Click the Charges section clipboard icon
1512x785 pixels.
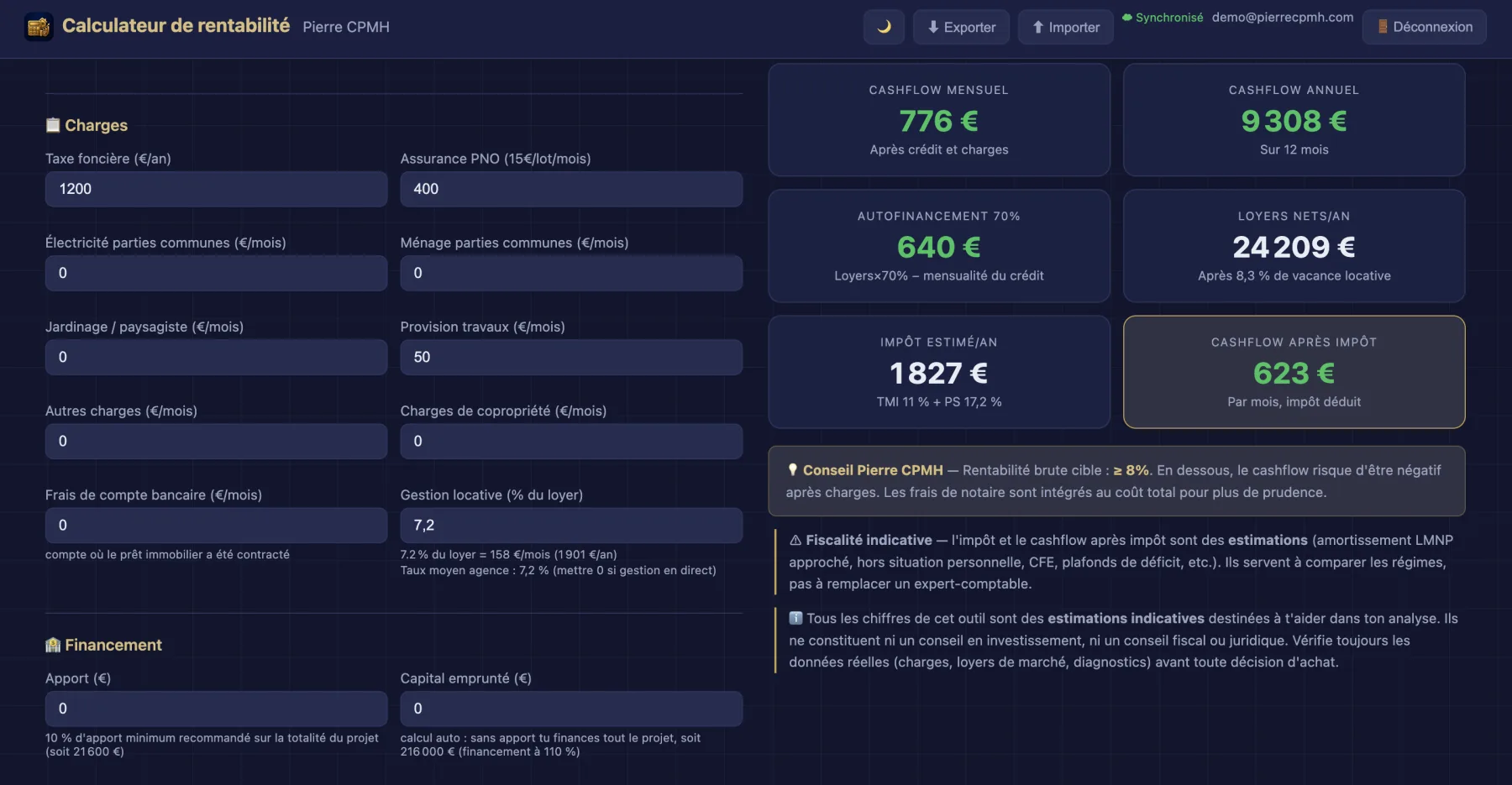tap(53, 125)
